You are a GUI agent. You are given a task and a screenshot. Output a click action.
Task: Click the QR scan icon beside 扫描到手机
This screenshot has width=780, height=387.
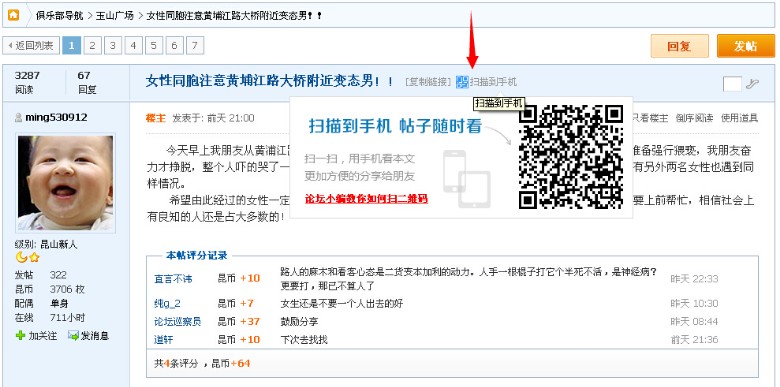click(462, 82)
